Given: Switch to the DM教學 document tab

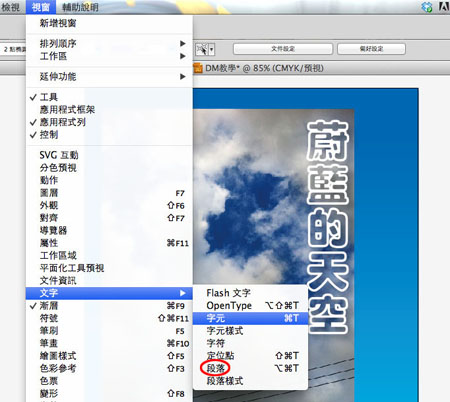Looking at the screenshot, I should (x=259, y=68).
